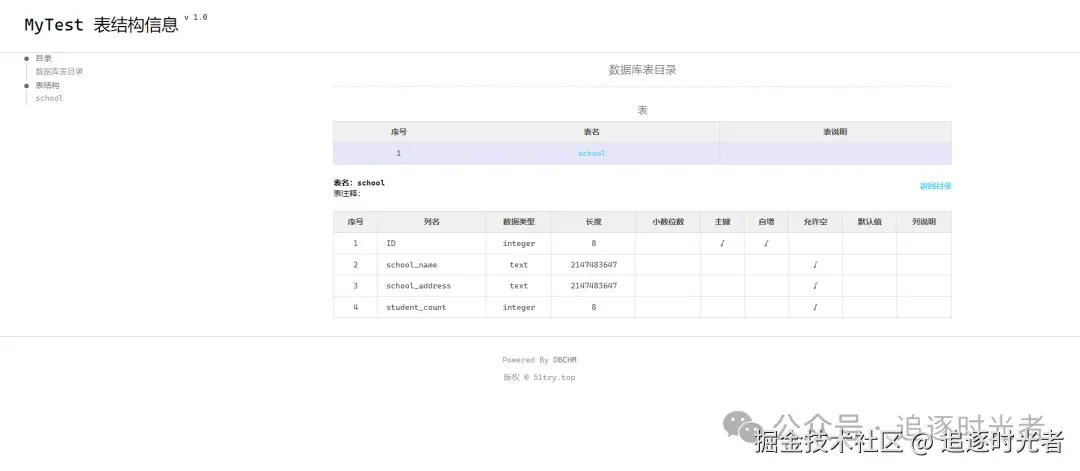This screenshot has width=1080, height=471.
Task: Click the 列说明 column header
Action: (924, 222)
